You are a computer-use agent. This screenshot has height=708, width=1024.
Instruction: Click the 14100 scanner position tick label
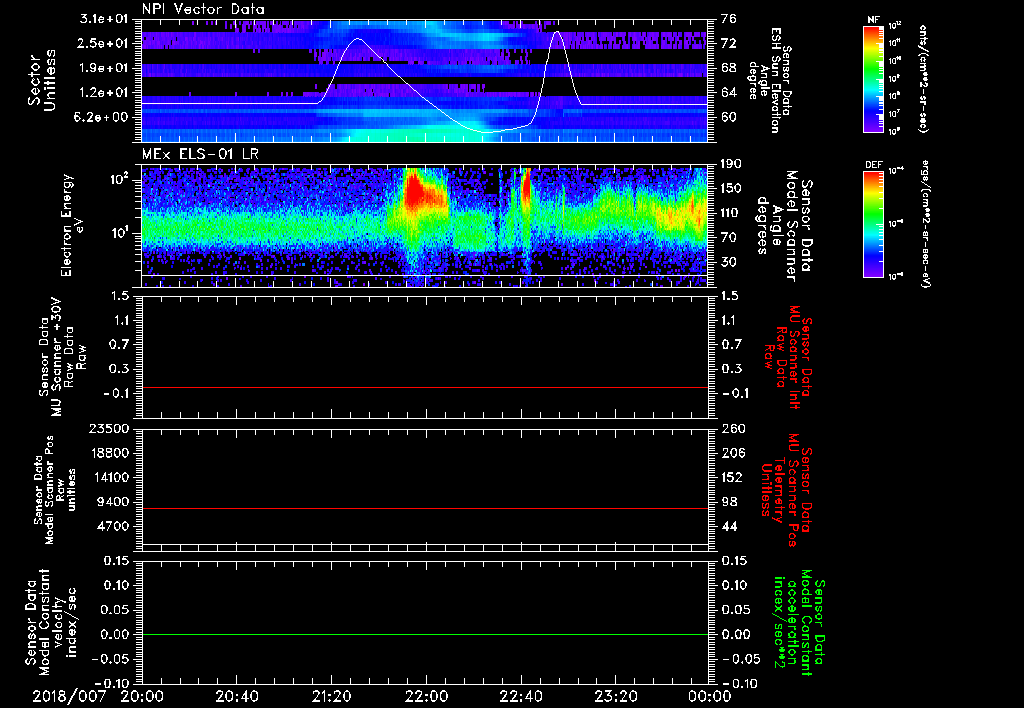pos(108,477)
